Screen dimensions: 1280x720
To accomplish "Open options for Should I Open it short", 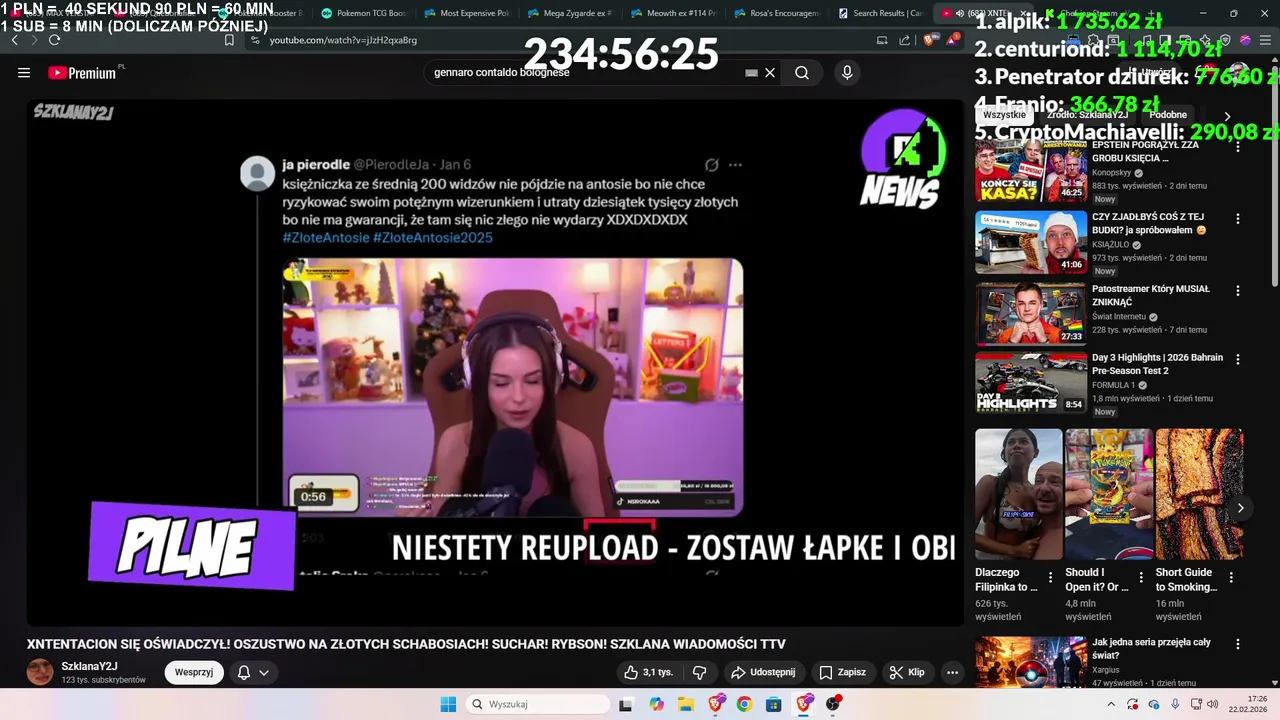I will click(x=1141, y=577).
